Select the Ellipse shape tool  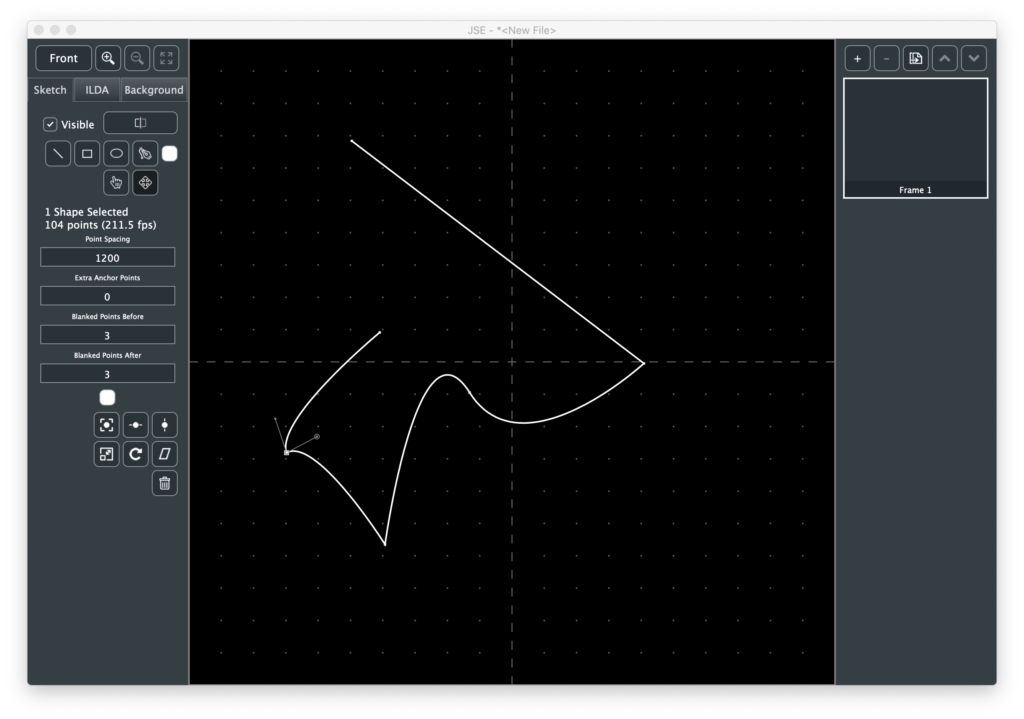116,154
